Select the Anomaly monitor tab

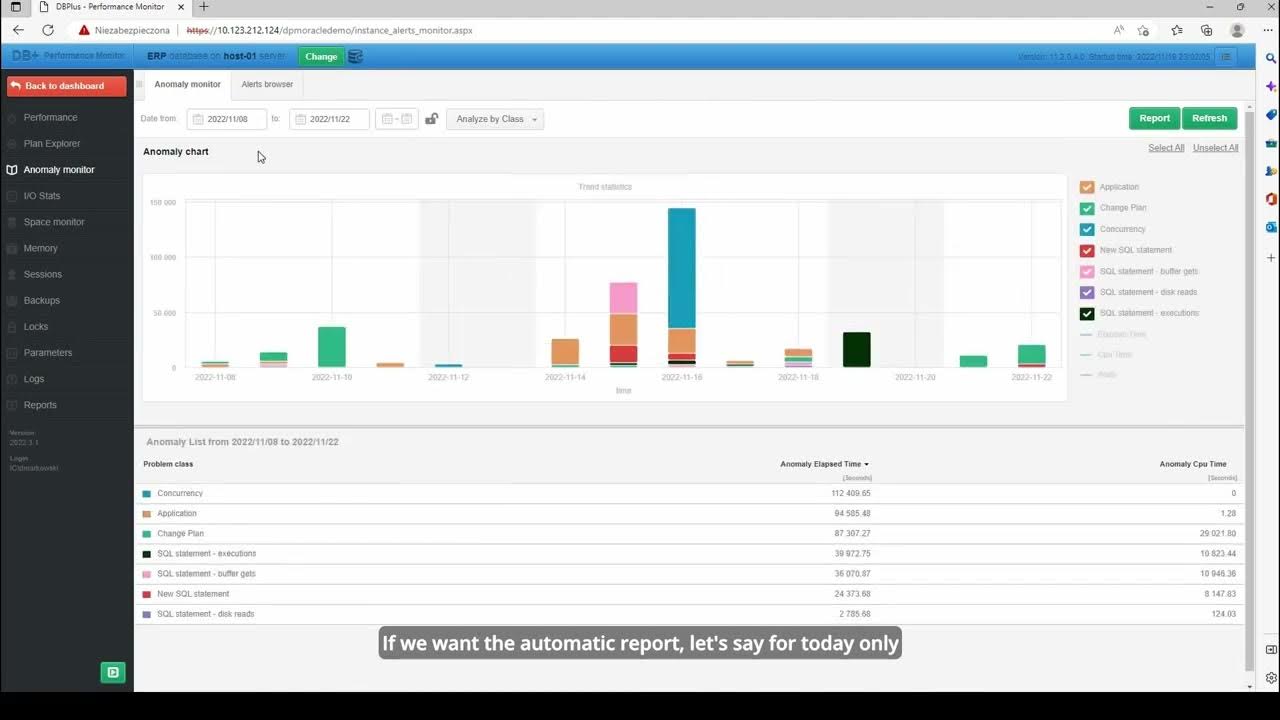coord(187,84)
